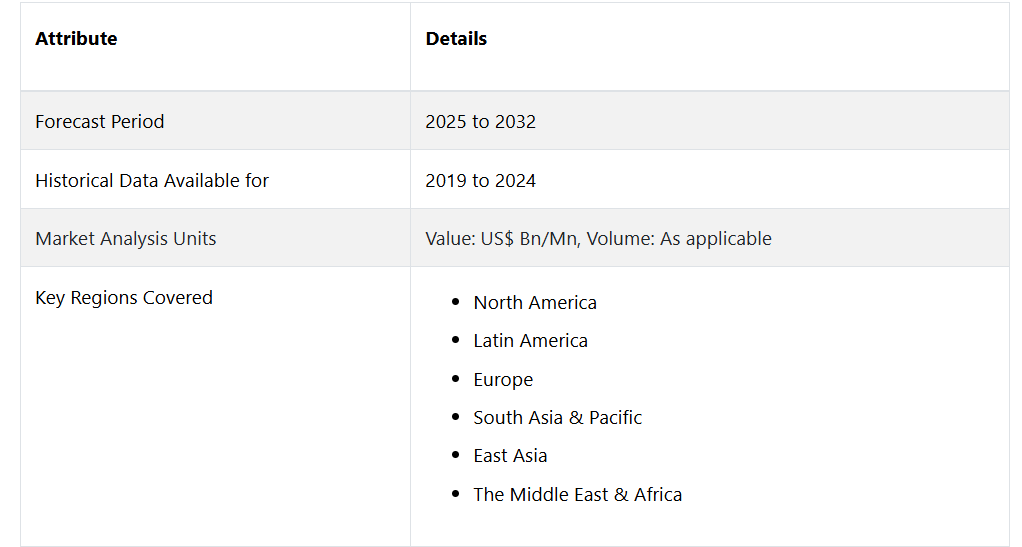Click the bullet beside Latin America
This screenshot has width=1022, height=547.
(456, 340)
